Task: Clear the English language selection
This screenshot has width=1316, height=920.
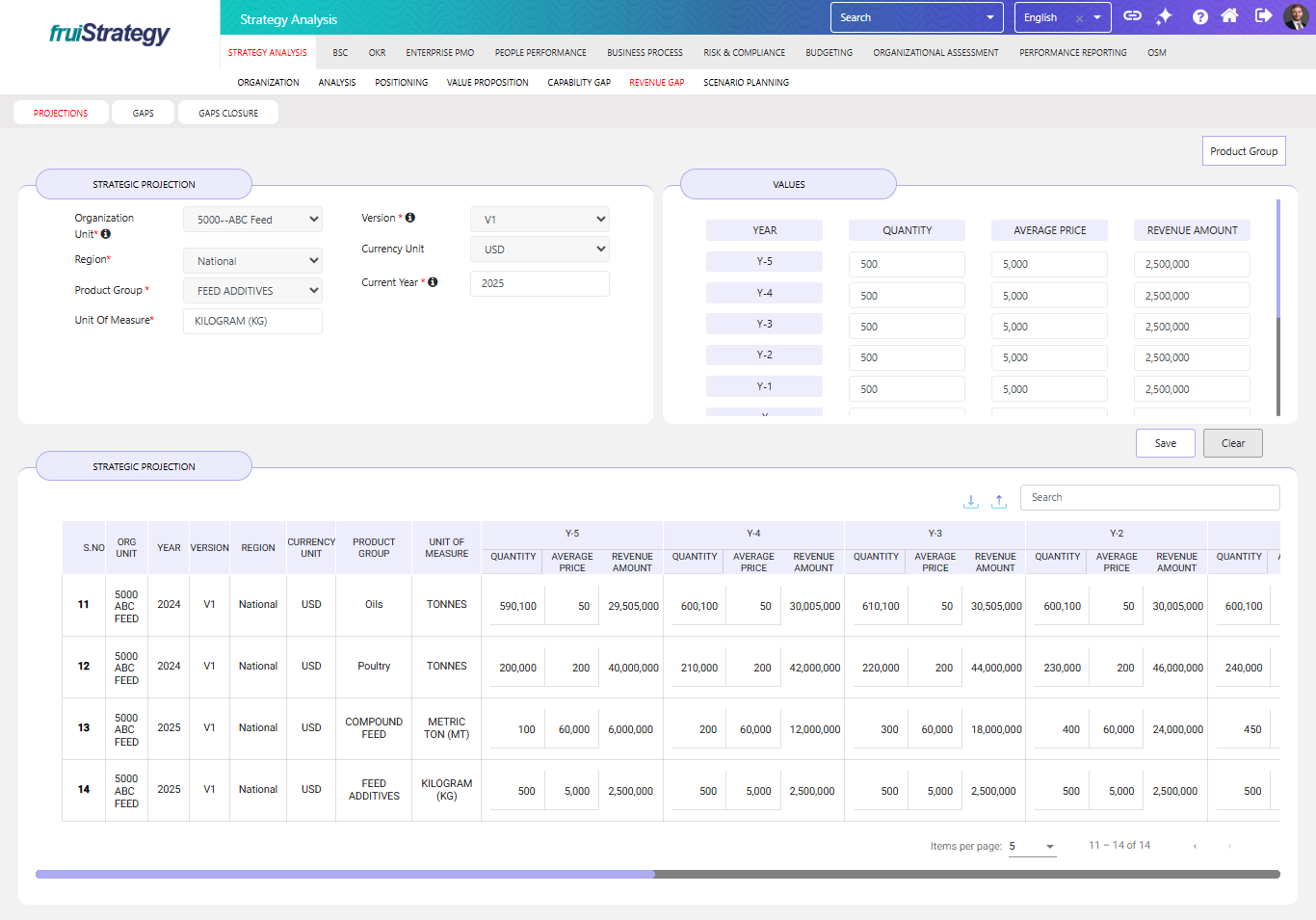Action: click(1079, 18)
